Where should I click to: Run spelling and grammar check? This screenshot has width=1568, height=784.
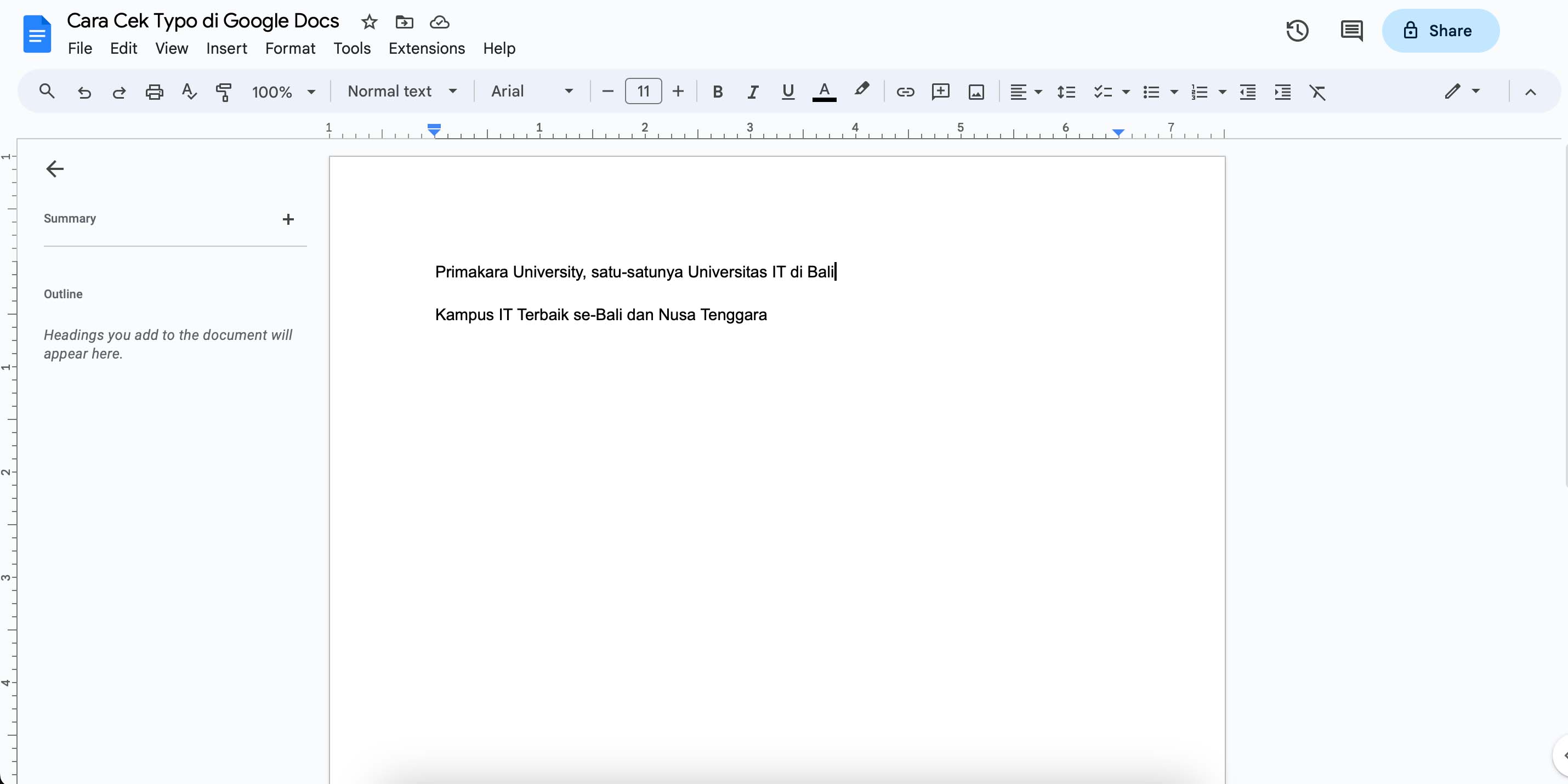pos(189,92)
